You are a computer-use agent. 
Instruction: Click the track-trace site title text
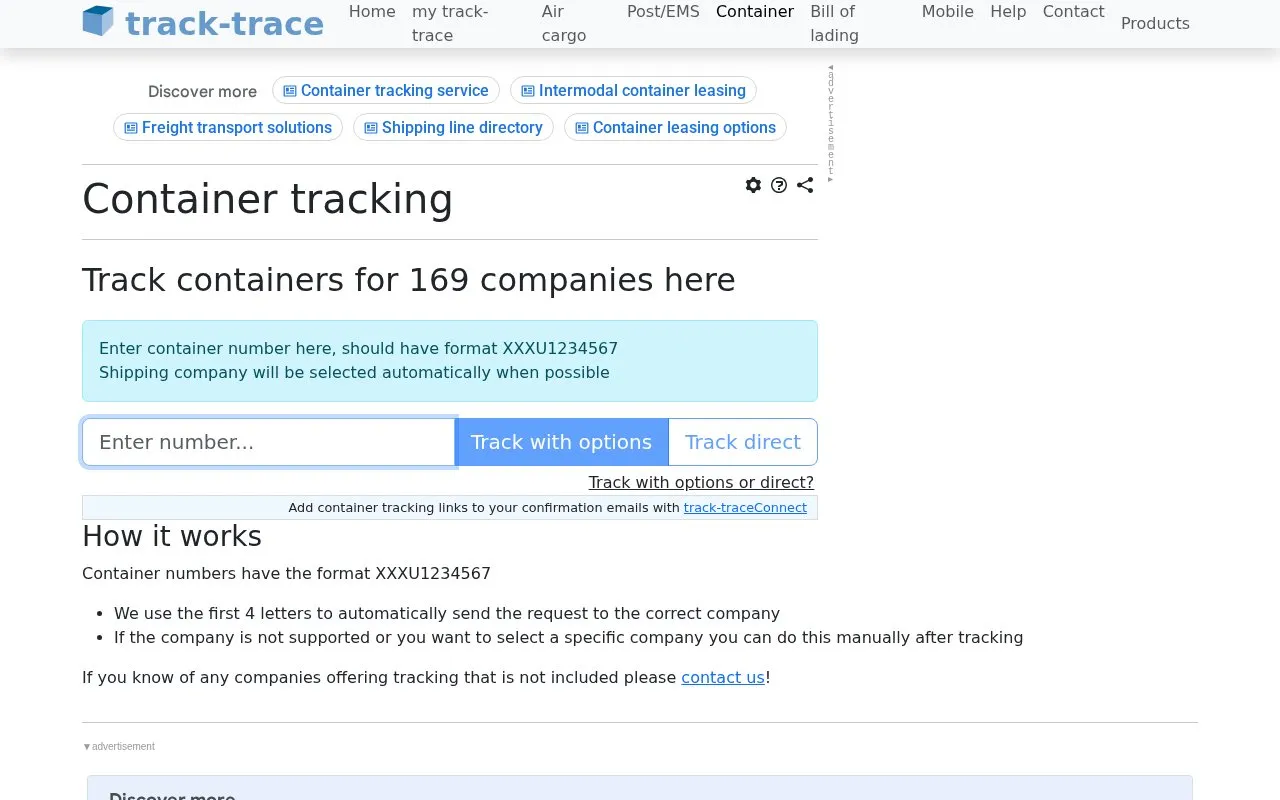(x=224, y=23)
